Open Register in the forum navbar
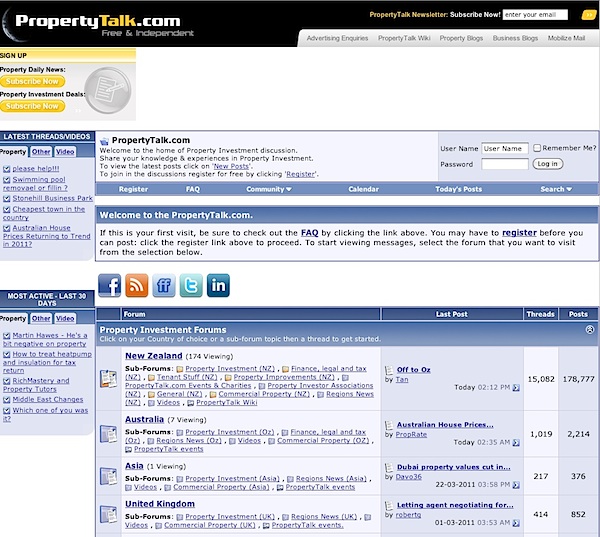 [133, 189]
